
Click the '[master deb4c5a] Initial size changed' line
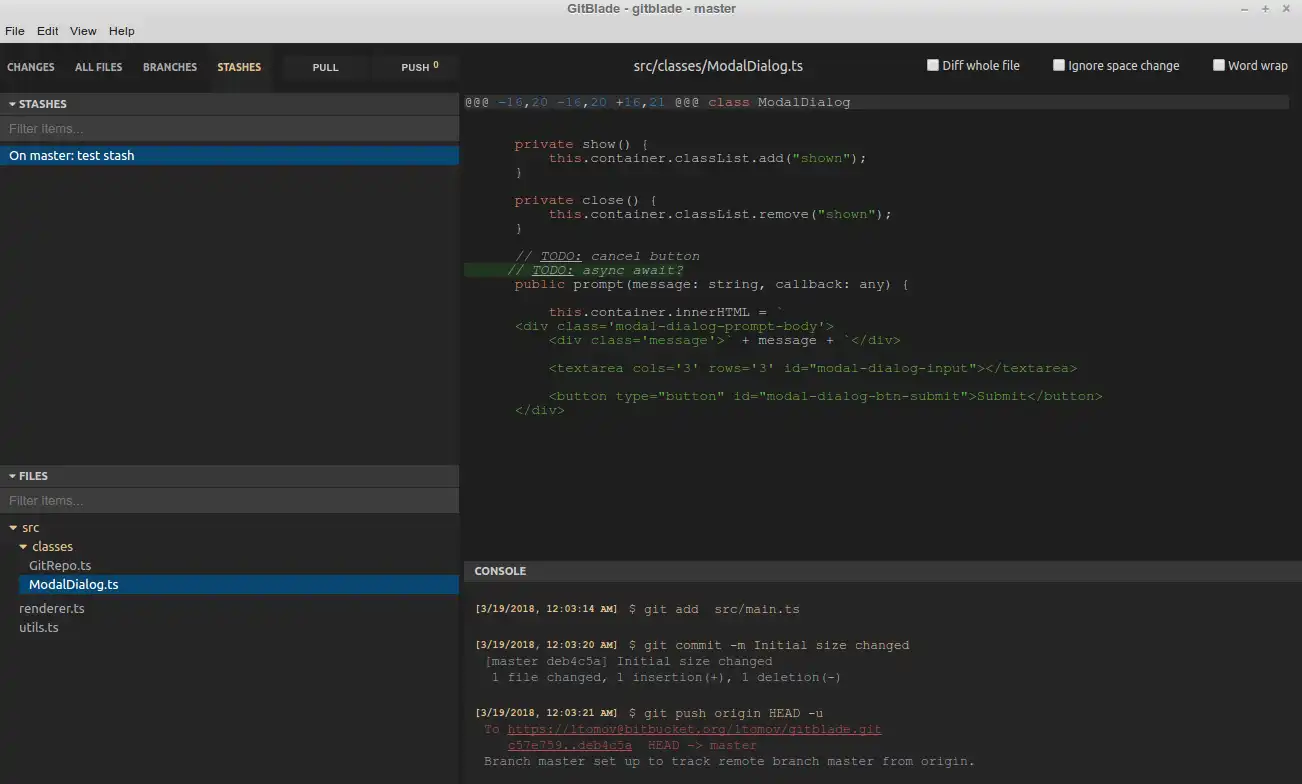628,662
